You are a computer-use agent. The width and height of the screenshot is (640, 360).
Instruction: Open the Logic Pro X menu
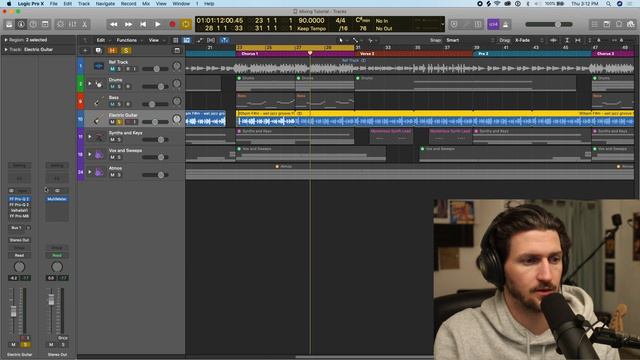coord(31,4)
